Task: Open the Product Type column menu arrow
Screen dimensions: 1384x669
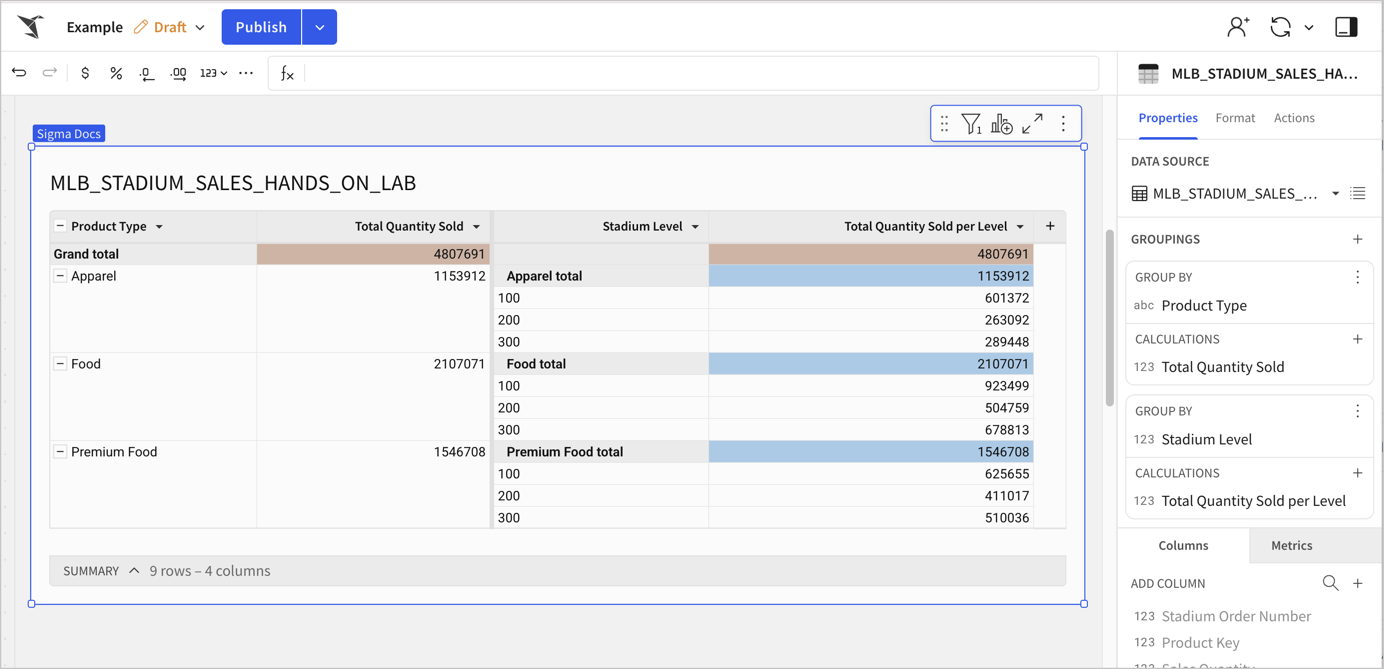Action: click(159, 227)
